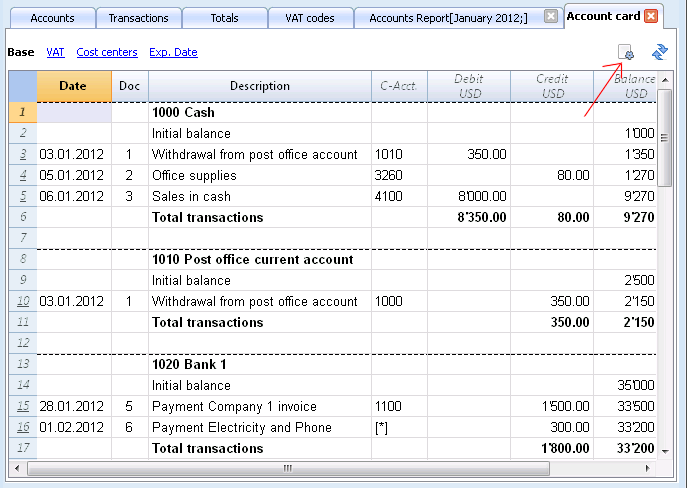Open the VAT codes tab
Image resolution: width=687 pixels, height=488 pixels.
(310, 18)
